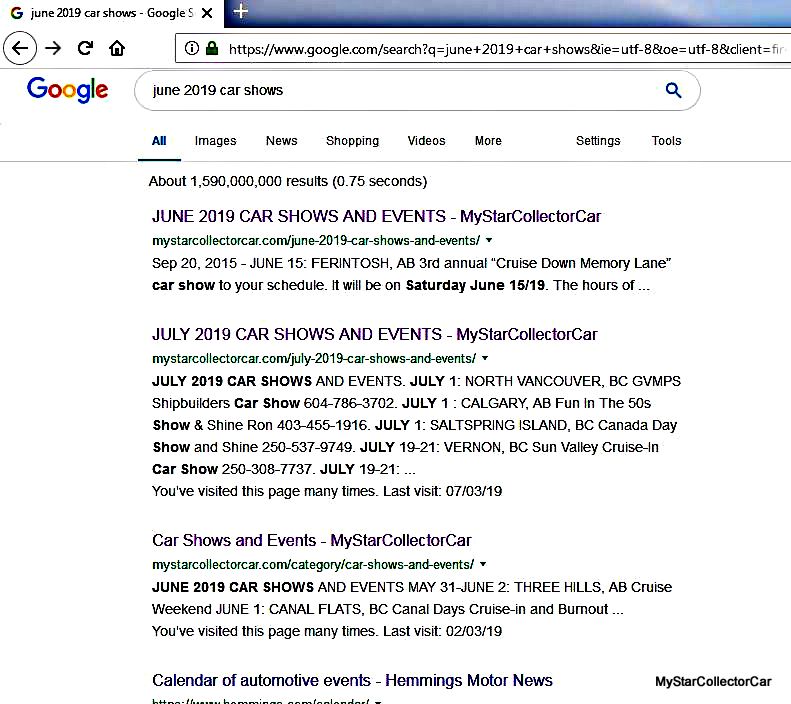This screenshot has width=791, height=704.
Task: Open 'JUNE 2019 CAR SHOWS AND EVENTS' result
Action: coord(376,216)
